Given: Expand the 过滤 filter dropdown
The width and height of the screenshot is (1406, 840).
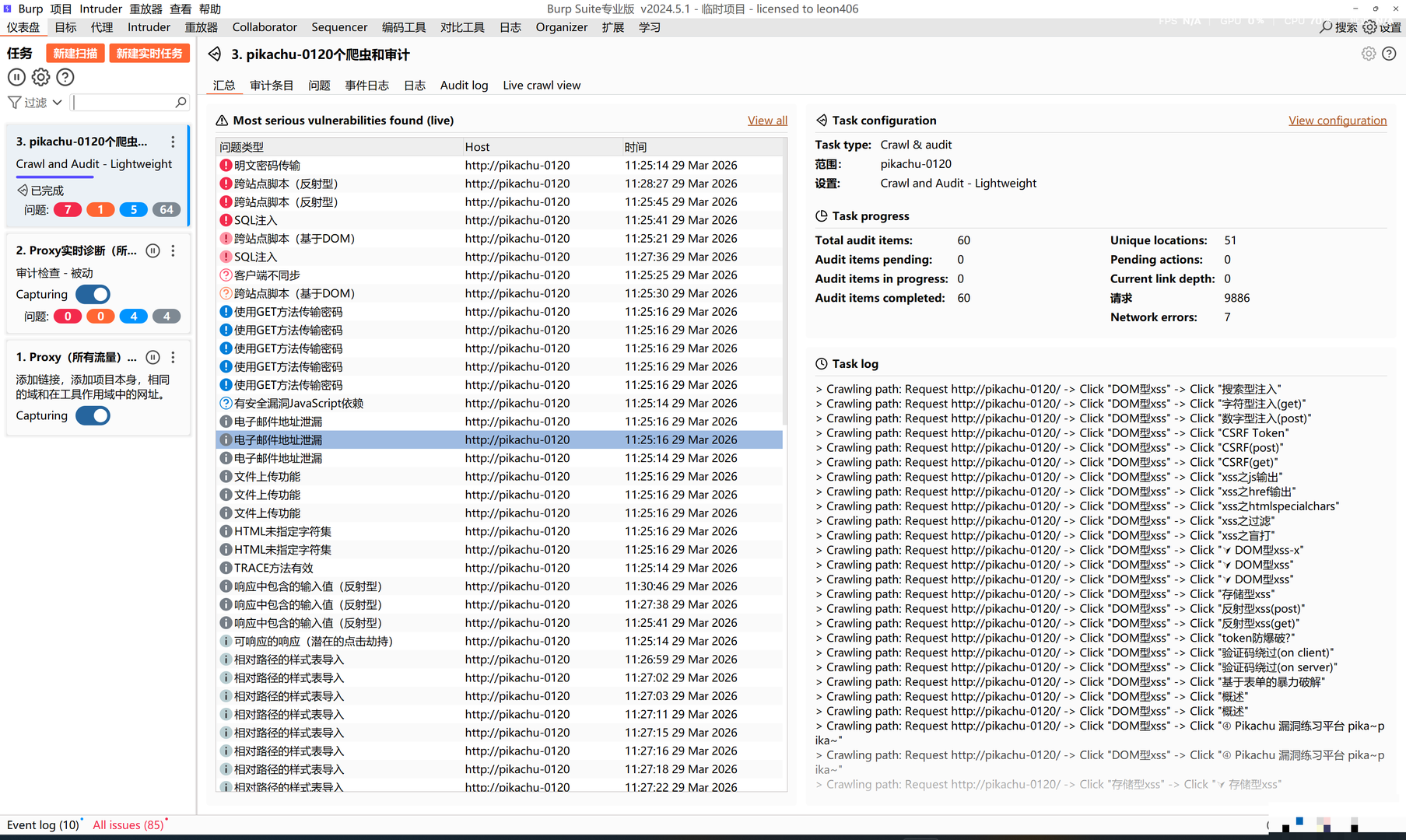Looking at the screenshot, I should 58,102.
